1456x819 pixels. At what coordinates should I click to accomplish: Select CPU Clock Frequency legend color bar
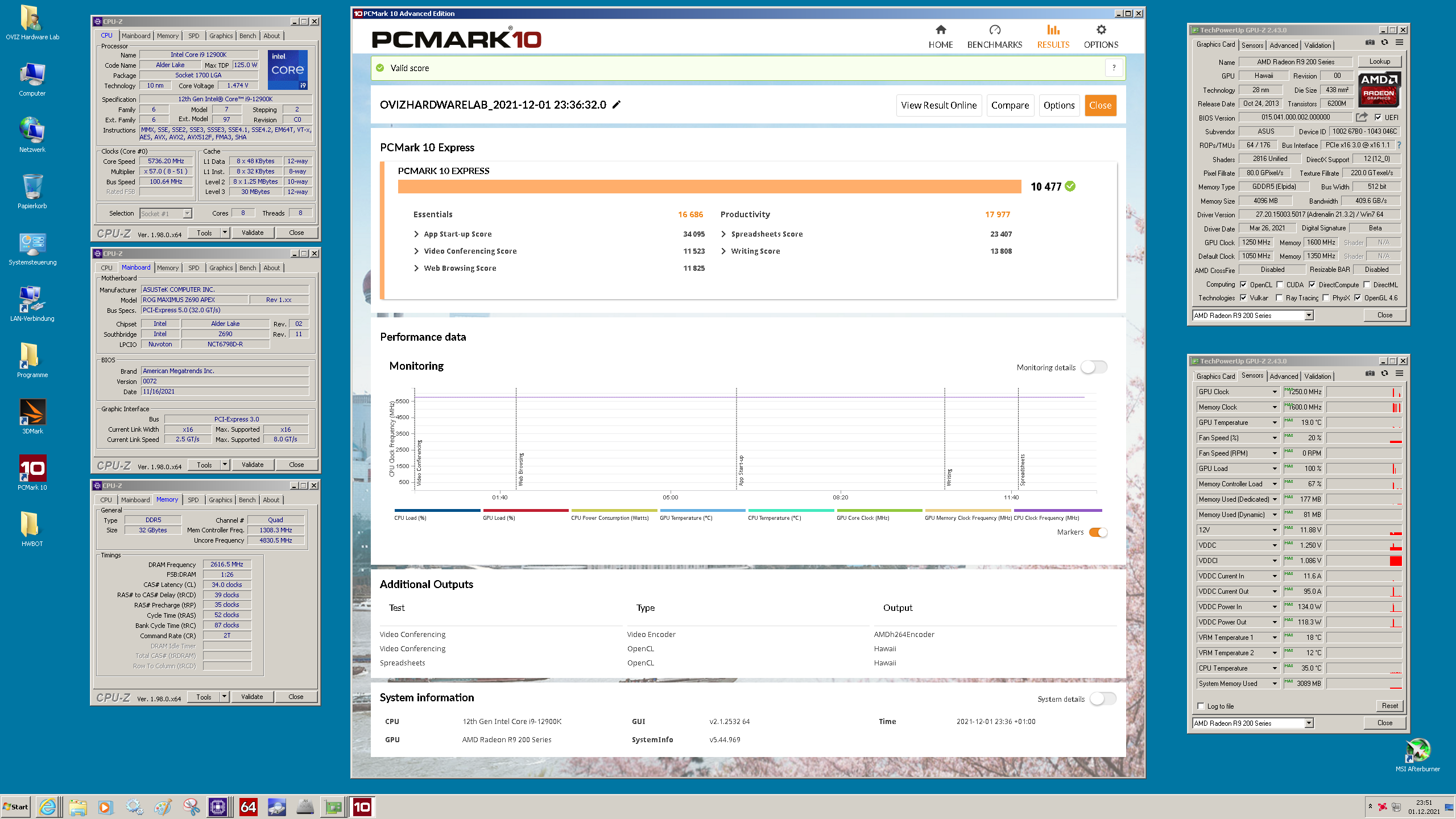[x=1057, y=511]
